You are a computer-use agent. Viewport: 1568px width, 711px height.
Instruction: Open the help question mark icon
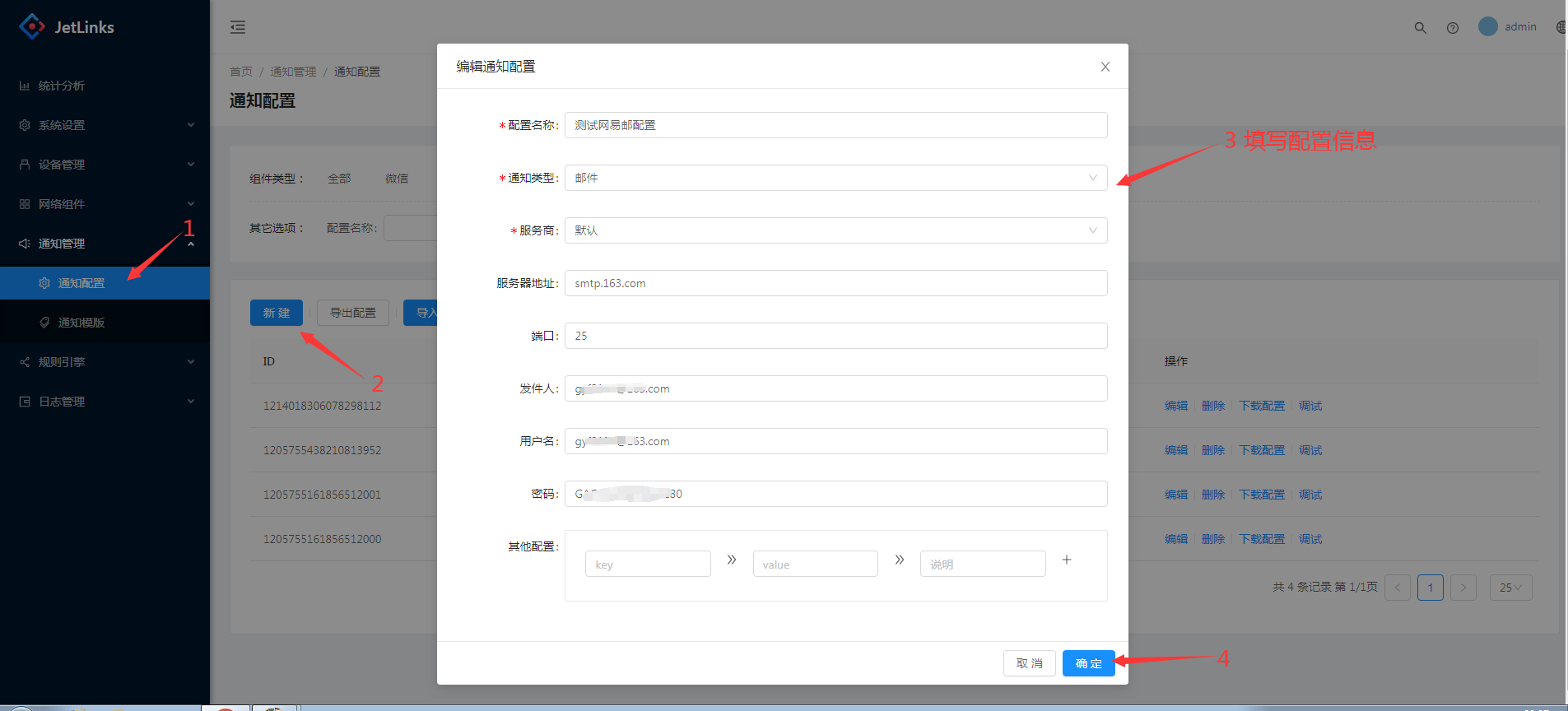(x=1453, y=27)
